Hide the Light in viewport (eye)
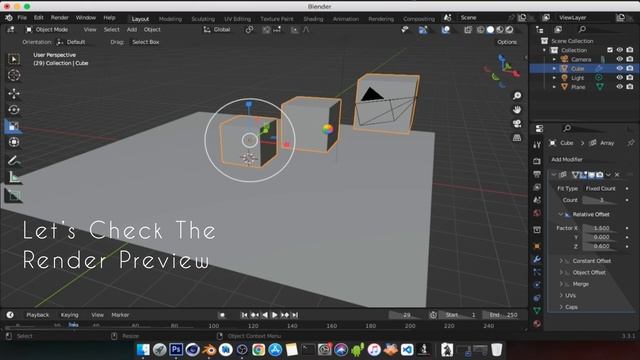The width and height of the screenshot is (640, 360). (x=620, y=78)
